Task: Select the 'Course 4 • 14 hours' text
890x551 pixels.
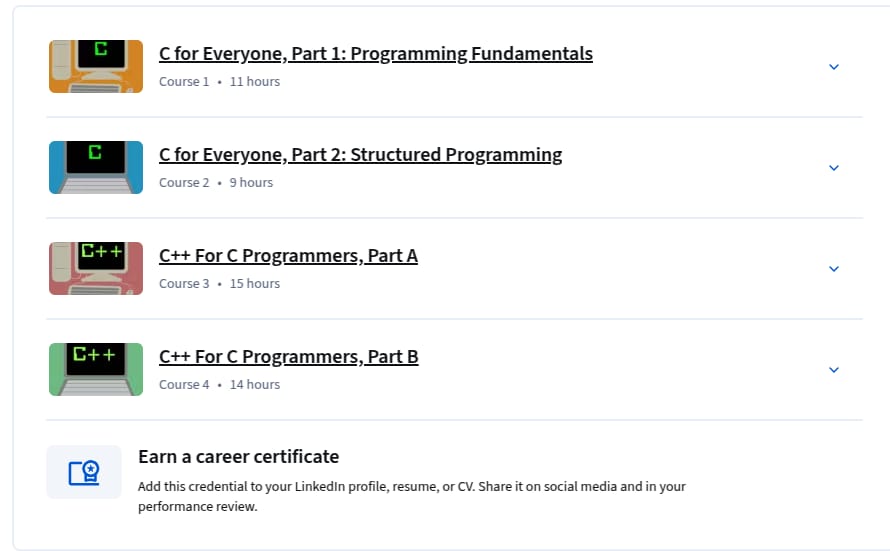Action: coord(220,385)
